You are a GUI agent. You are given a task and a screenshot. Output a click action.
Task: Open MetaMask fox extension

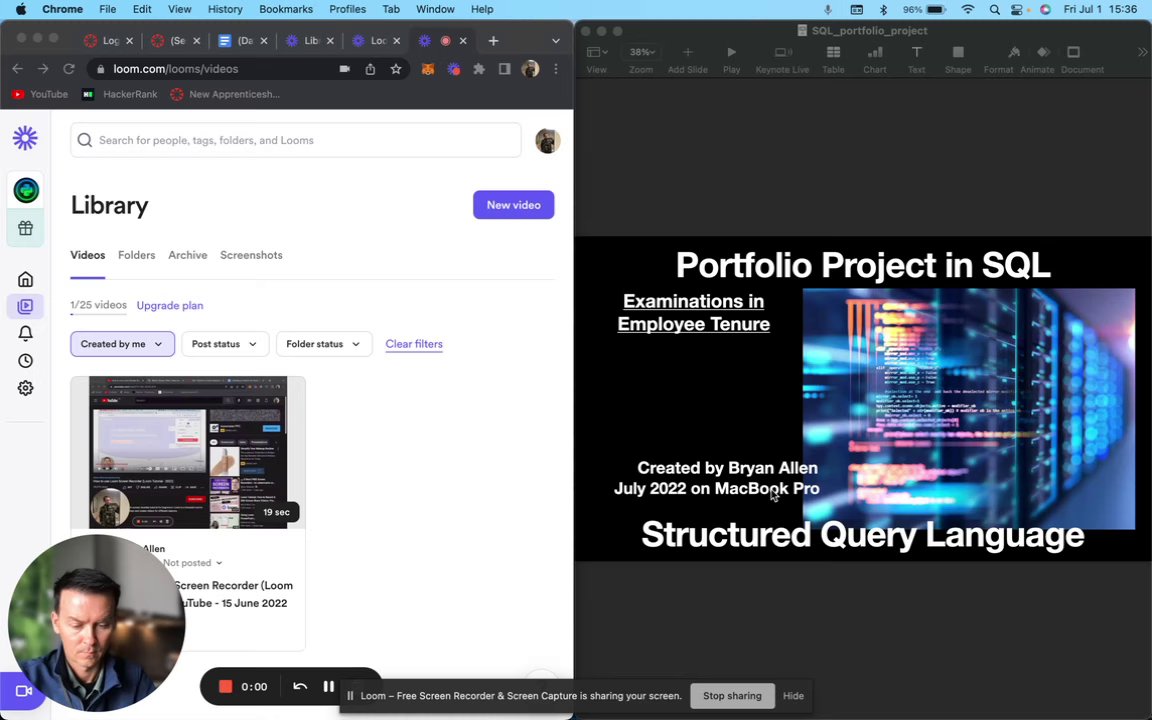coord(428,69)
